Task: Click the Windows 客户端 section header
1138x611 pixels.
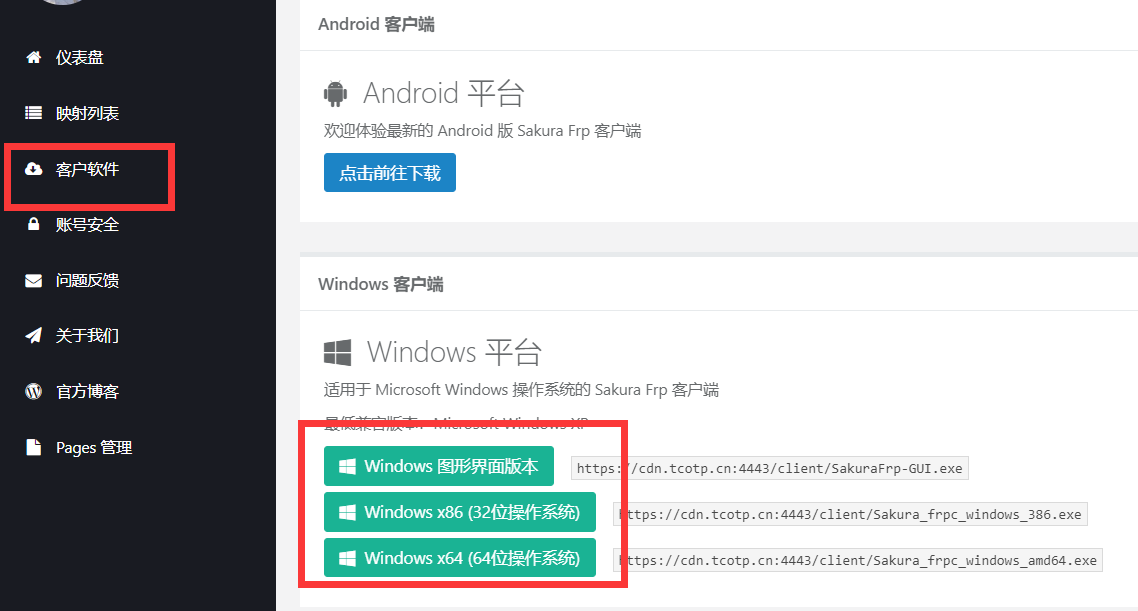Action: [380, 284]
